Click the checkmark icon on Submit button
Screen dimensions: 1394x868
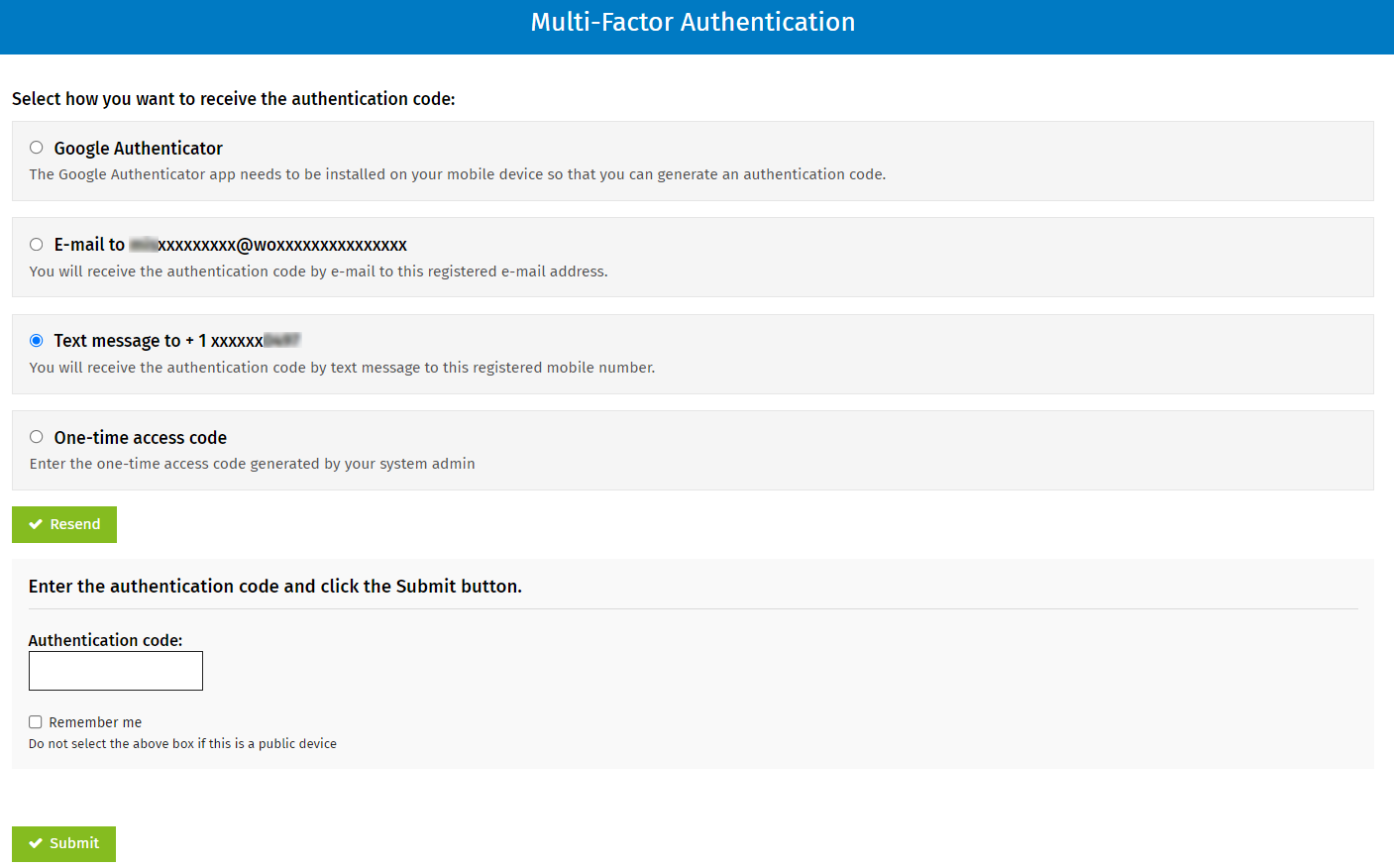[x=36, y=843]
